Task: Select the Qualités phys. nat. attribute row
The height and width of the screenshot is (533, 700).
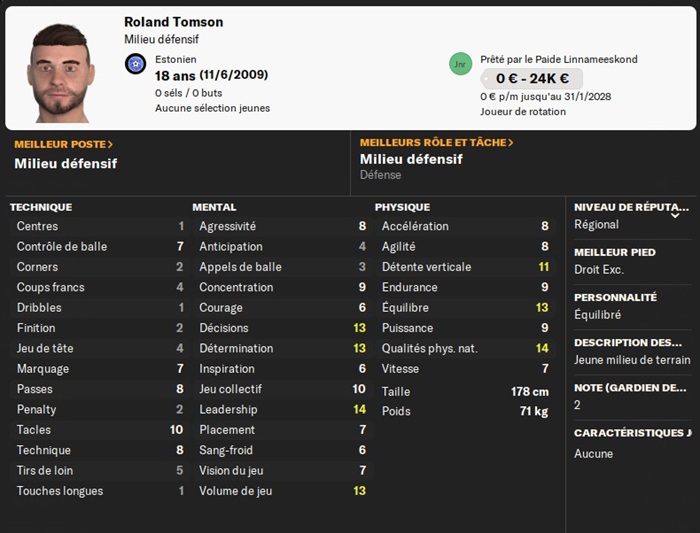Action: 465,348
